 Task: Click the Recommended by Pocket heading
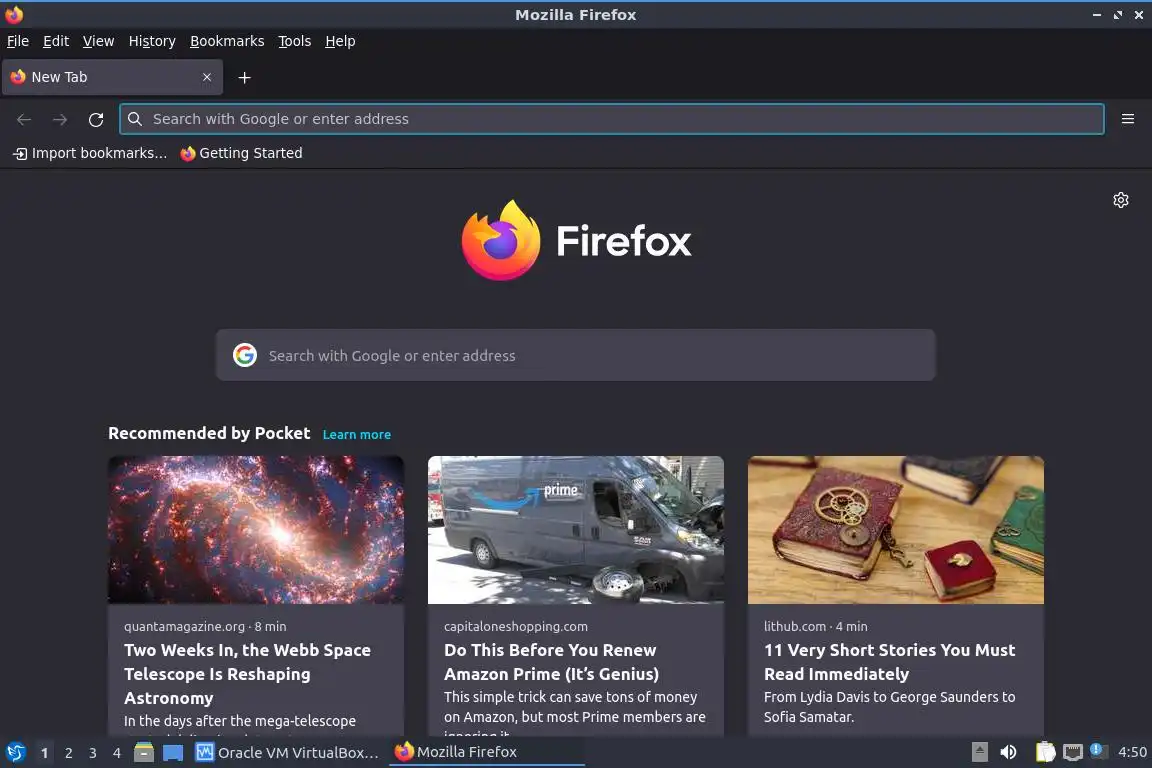(209, 433)
